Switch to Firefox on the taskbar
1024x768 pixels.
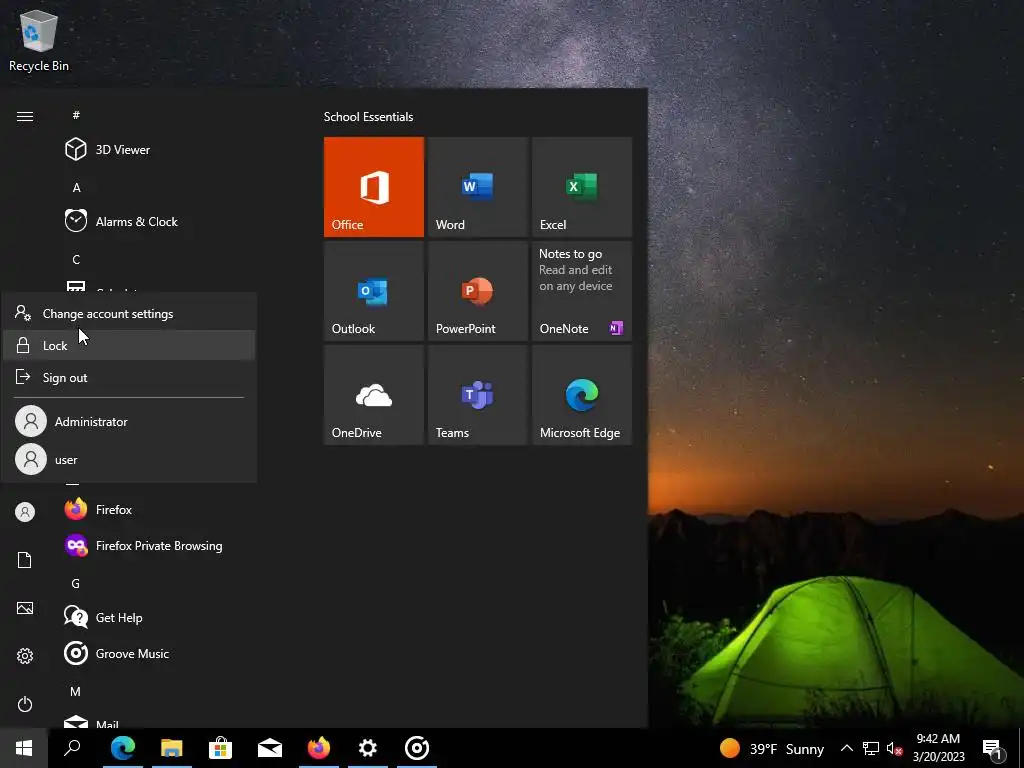click(x=319, y=748)
